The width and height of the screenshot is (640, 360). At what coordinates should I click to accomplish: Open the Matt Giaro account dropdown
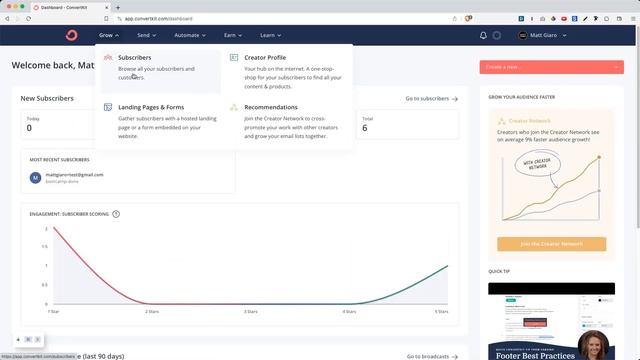pos(542,36)
